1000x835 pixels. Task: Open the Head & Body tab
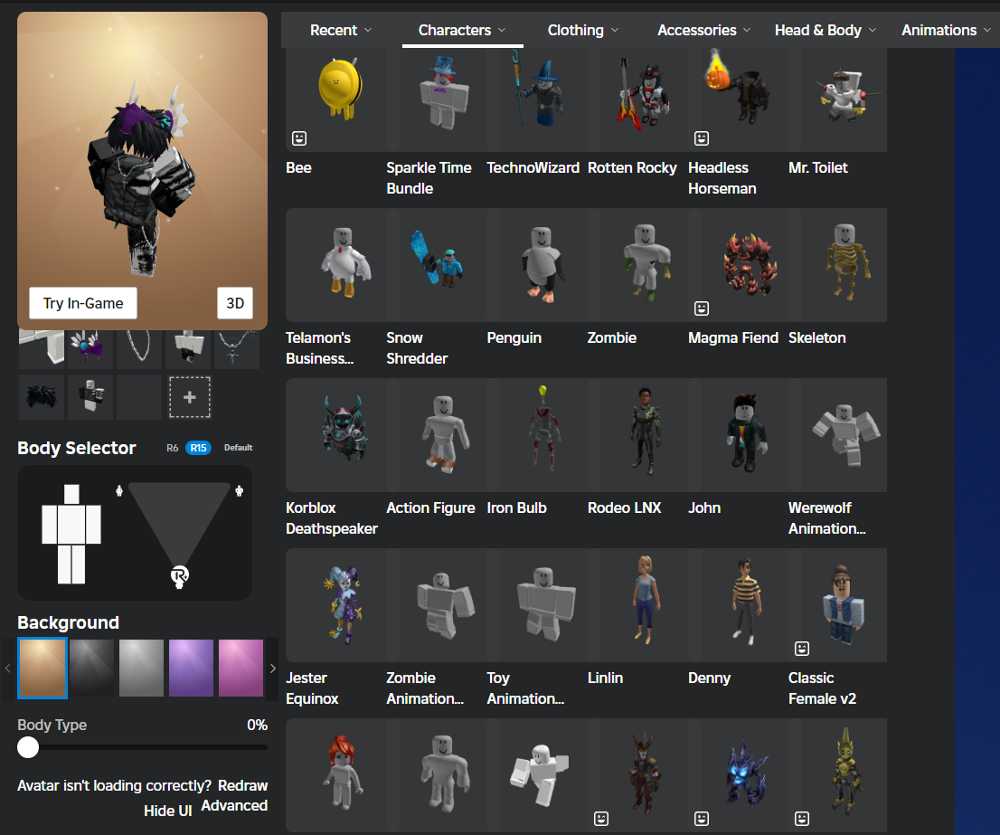[825, 30]
